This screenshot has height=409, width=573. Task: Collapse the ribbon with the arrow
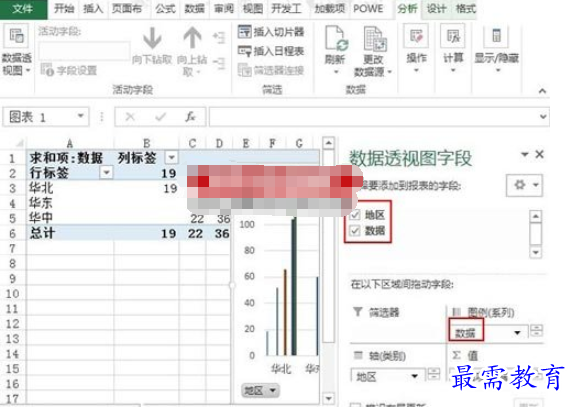click(x=542, y=91)
